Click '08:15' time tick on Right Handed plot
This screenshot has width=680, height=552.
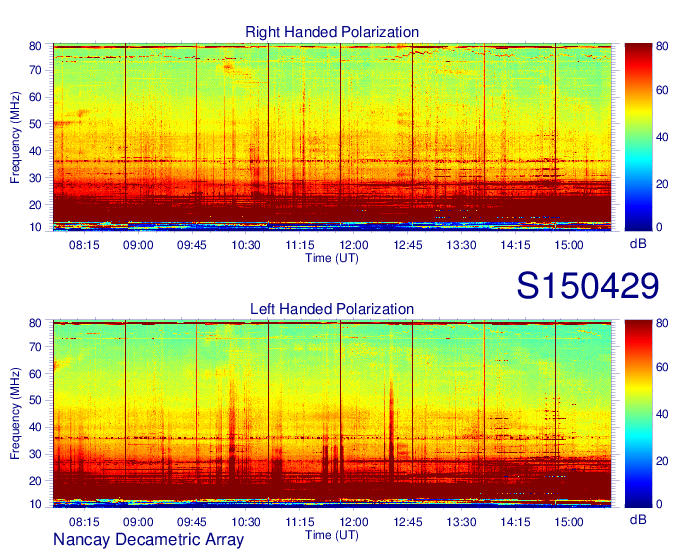84,245
